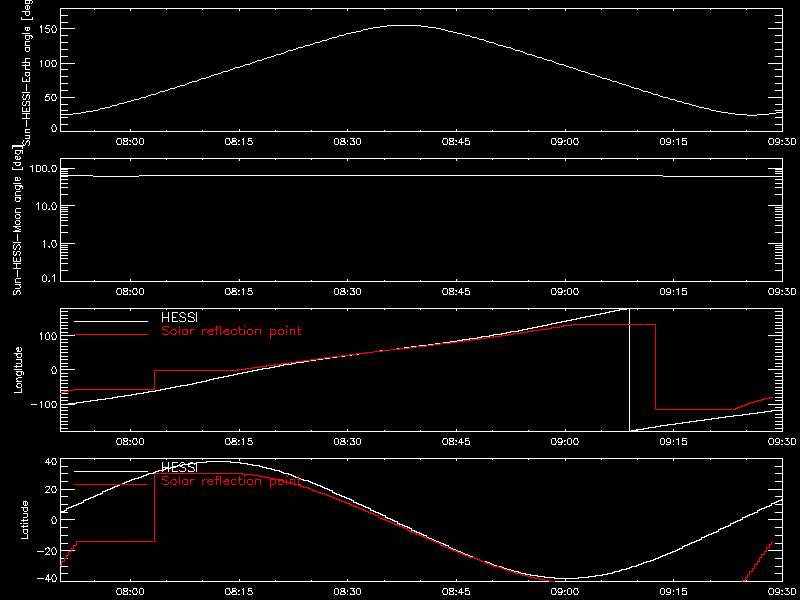The image size is (800, 600).
Task: Click the Sun-HESSI-Moon angle axis title
Action: 18,221
